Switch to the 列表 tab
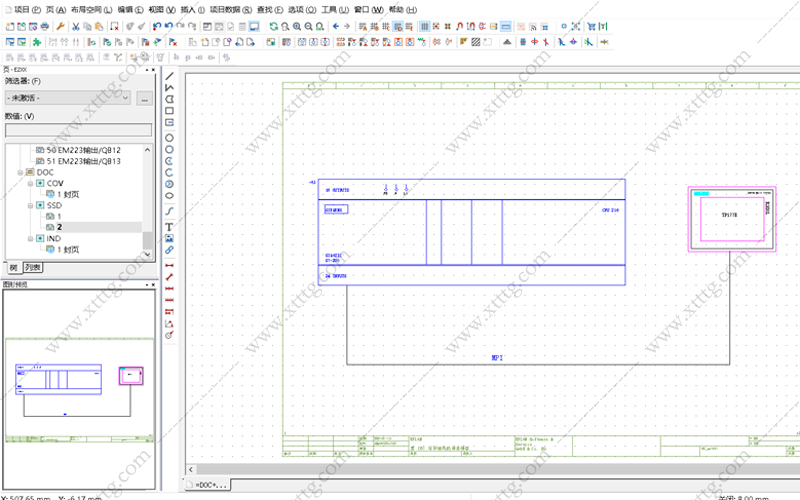This screenshot has height=500, width=800. coord(33,267)
